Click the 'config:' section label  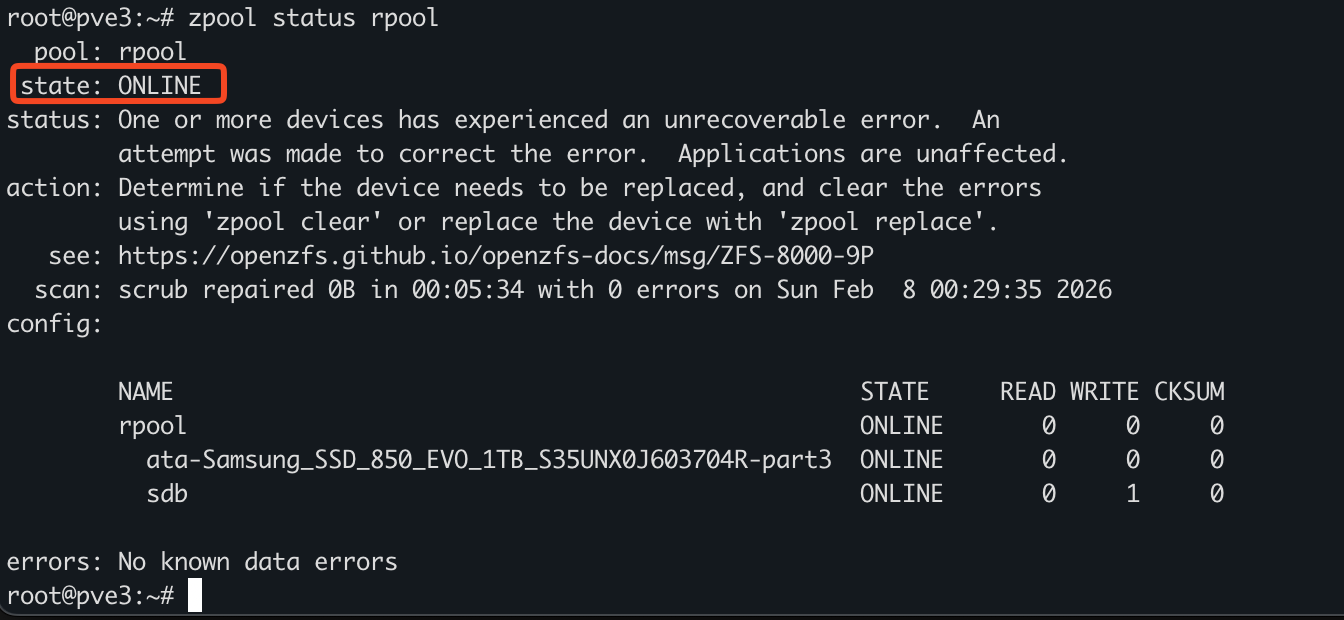(54, 324)
